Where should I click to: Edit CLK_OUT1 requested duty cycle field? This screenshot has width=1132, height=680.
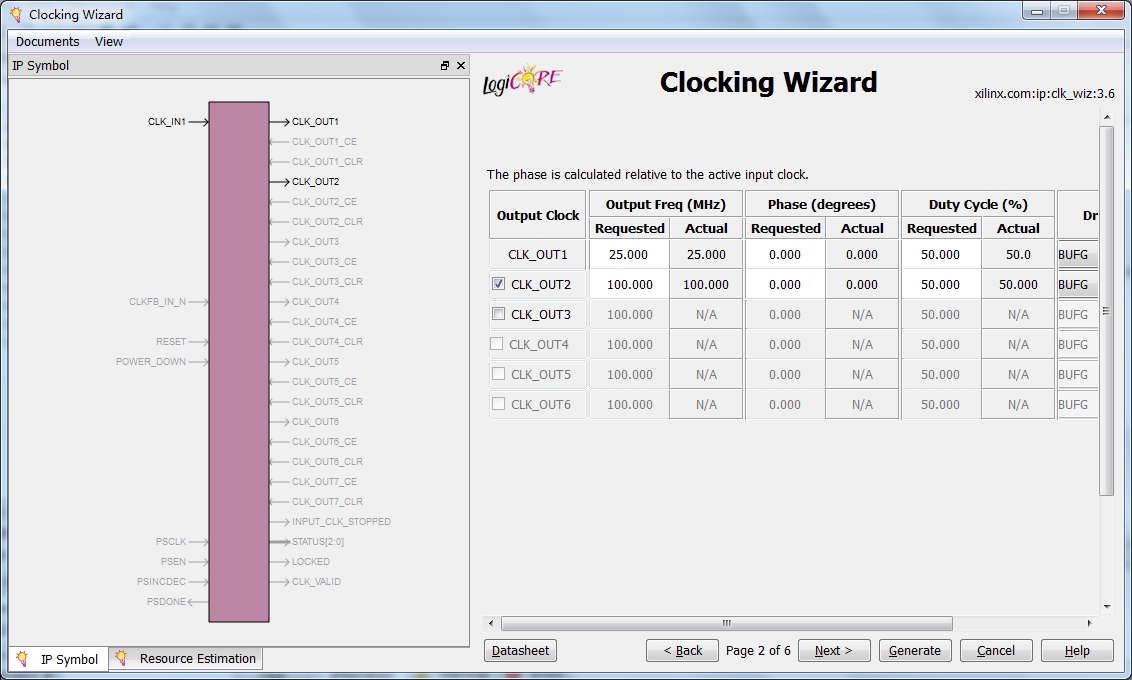pyautogui.click(x=941, y=254)
